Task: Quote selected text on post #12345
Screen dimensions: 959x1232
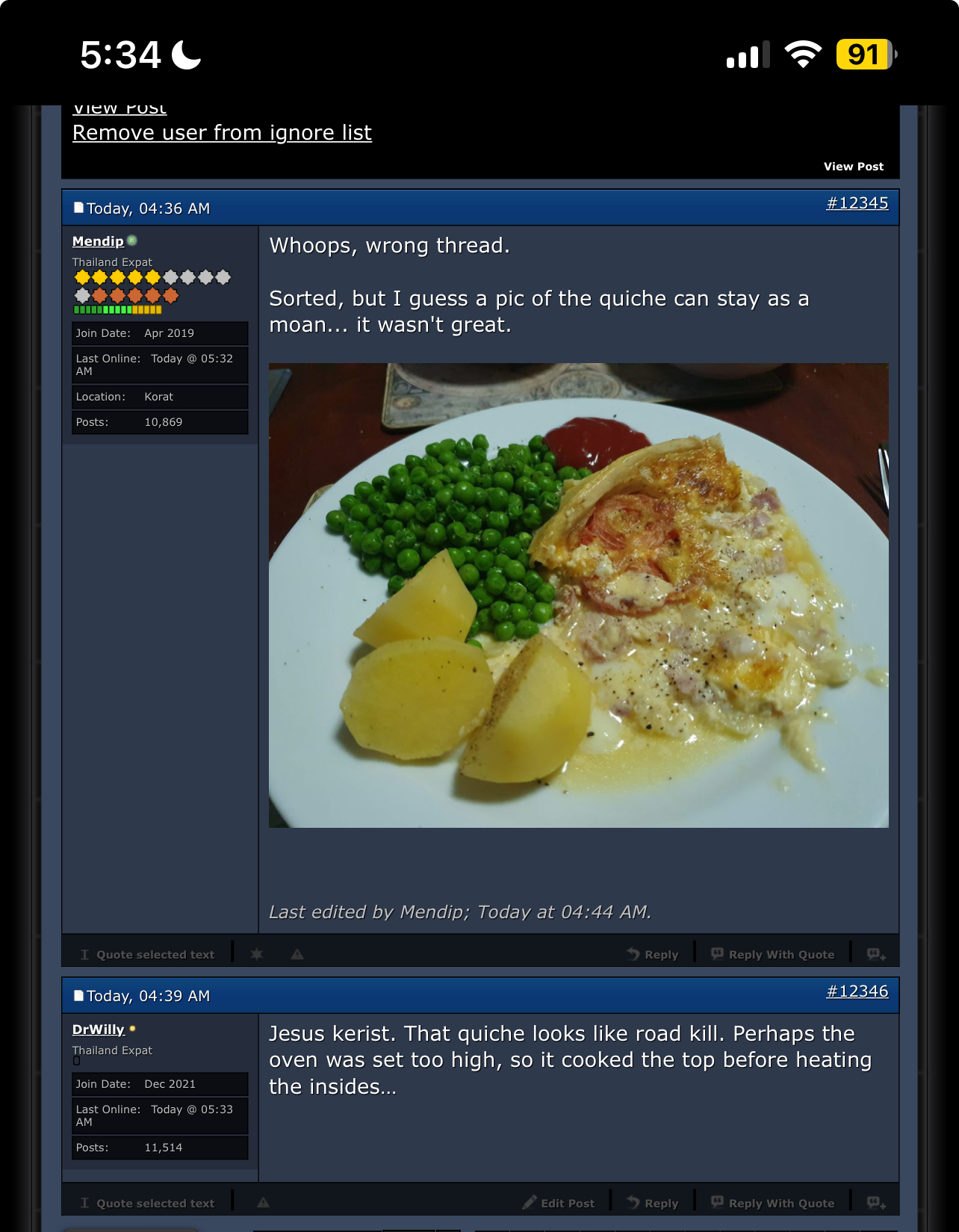Action: pos(147,954)
